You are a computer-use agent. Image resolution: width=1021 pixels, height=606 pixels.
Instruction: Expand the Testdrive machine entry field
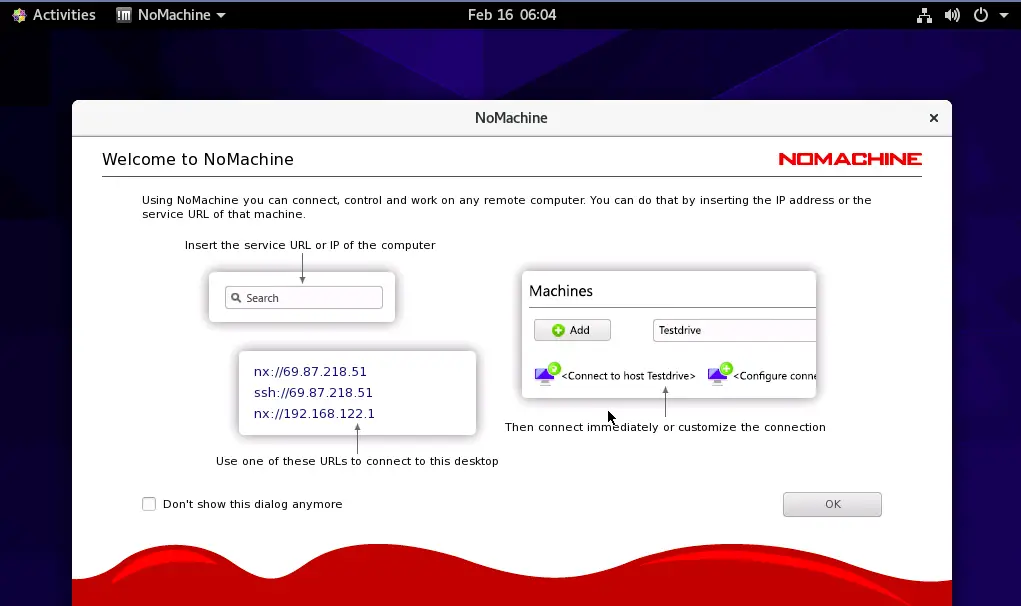coord(740,330)
